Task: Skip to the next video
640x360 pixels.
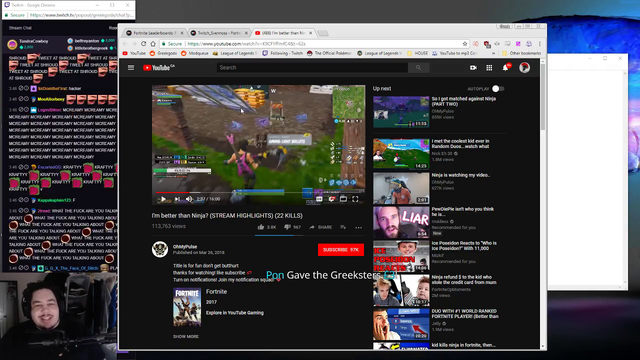Action: [x=177, y=199]
